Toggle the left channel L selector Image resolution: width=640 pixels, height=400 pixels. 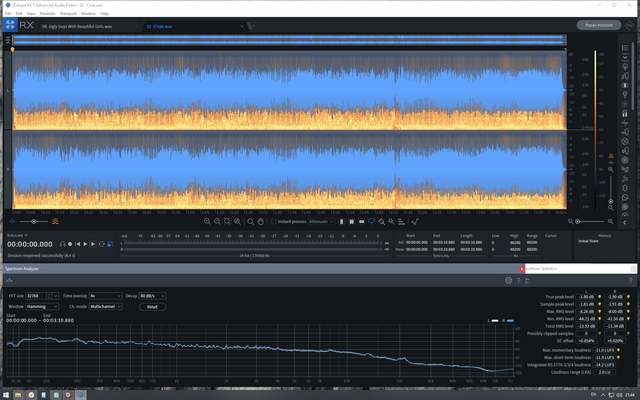tap(9, 90)
